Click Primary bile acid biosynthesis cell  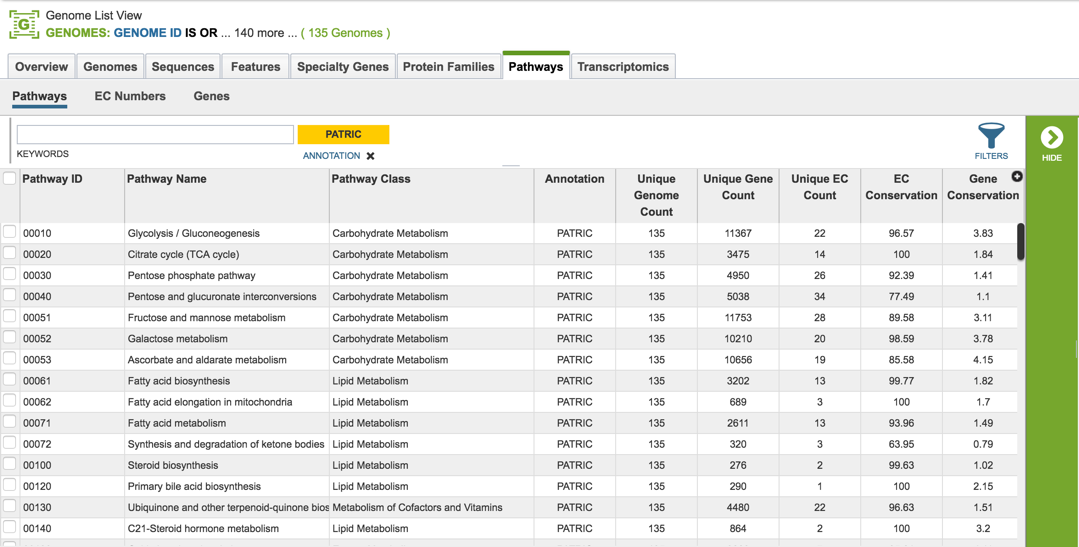194,486
